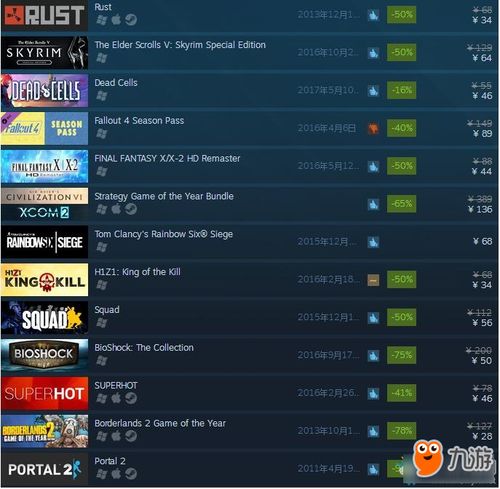Click the negative review icon for Fallout 4 Season Pass
The image size is (500, 489).
tap(373, 128)
